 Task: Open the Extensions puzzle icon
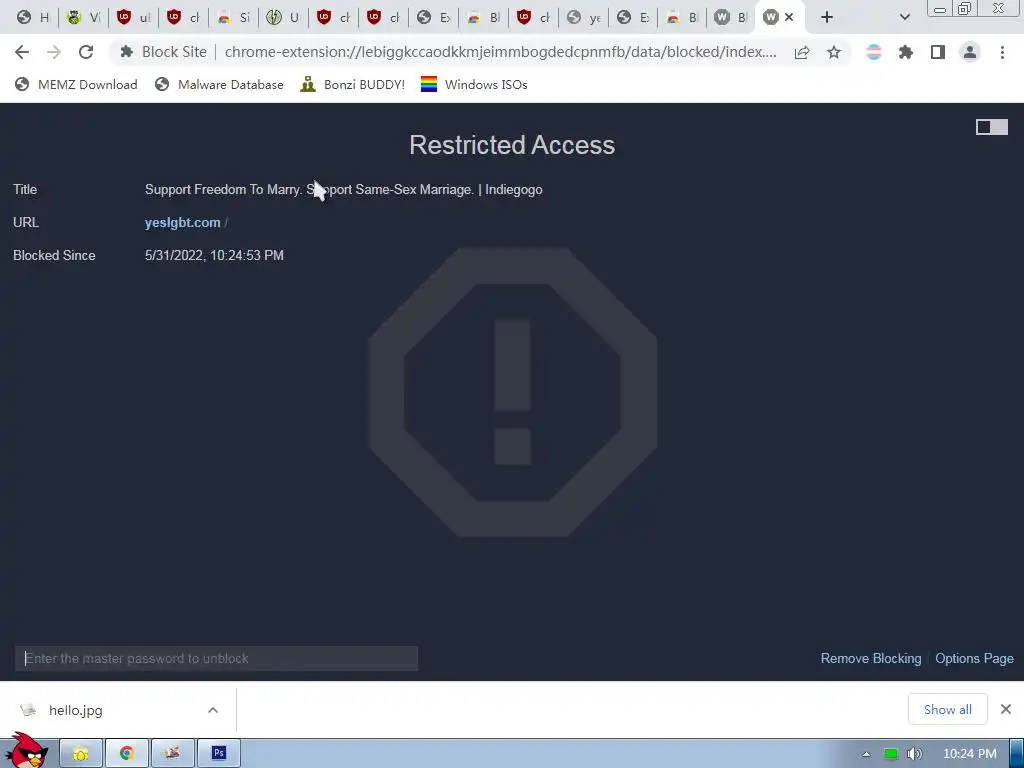tap(905, 52)
